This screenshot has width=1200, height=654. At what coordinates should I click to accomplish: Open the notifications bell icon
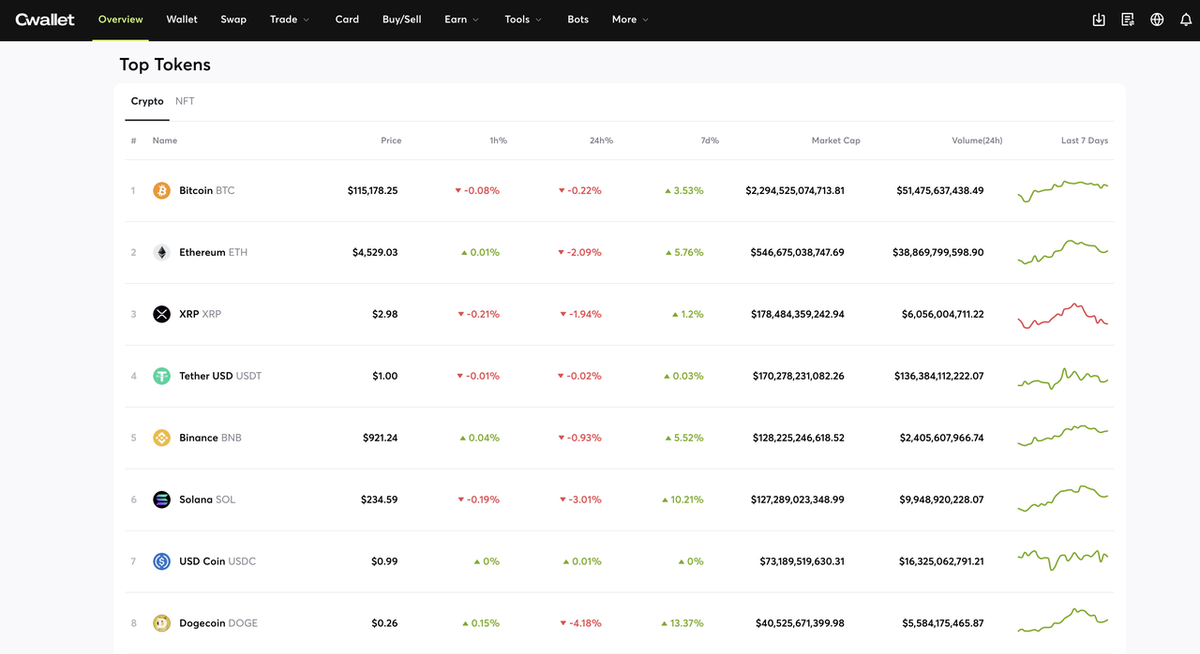pos(1186,19)
